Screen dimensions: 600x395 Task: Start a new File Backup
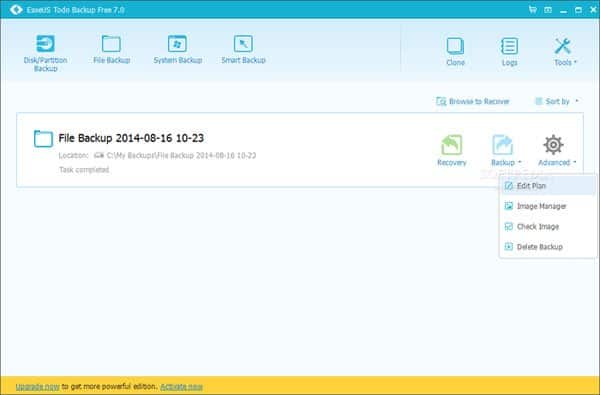pos(111,49)
